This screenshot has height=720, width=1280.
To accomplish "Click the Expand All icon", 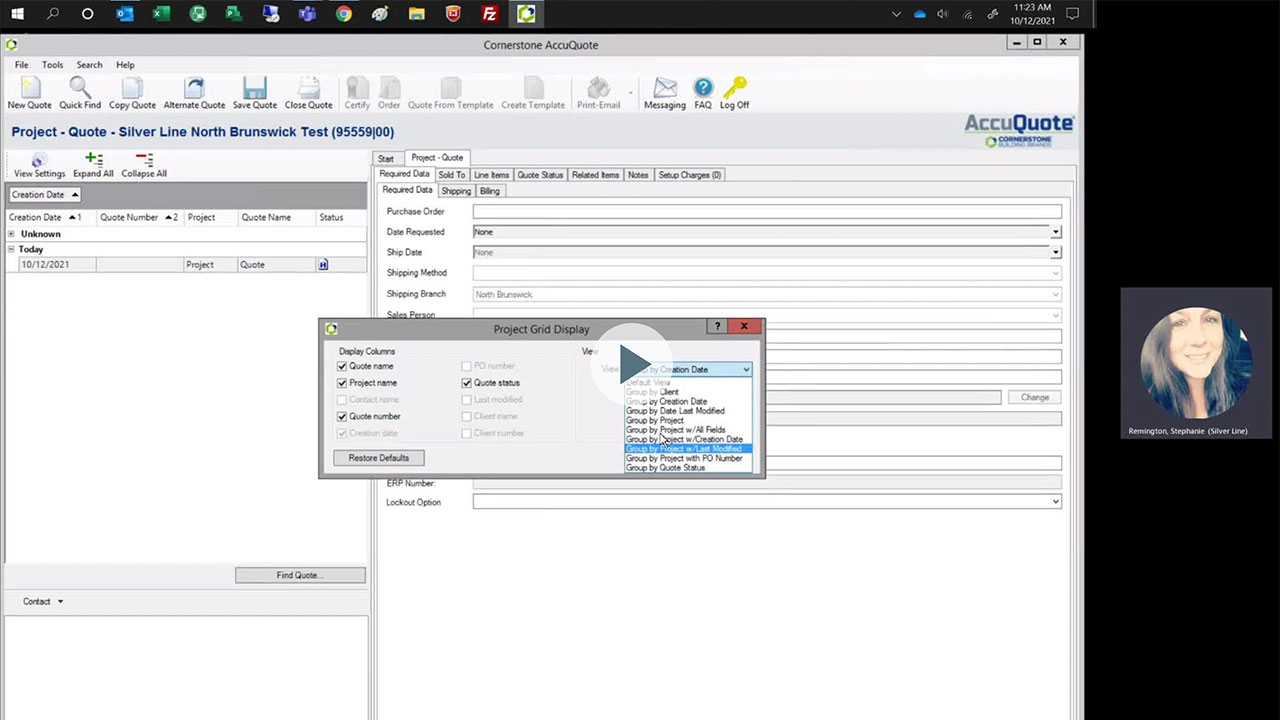I will (x=93, y=159).
